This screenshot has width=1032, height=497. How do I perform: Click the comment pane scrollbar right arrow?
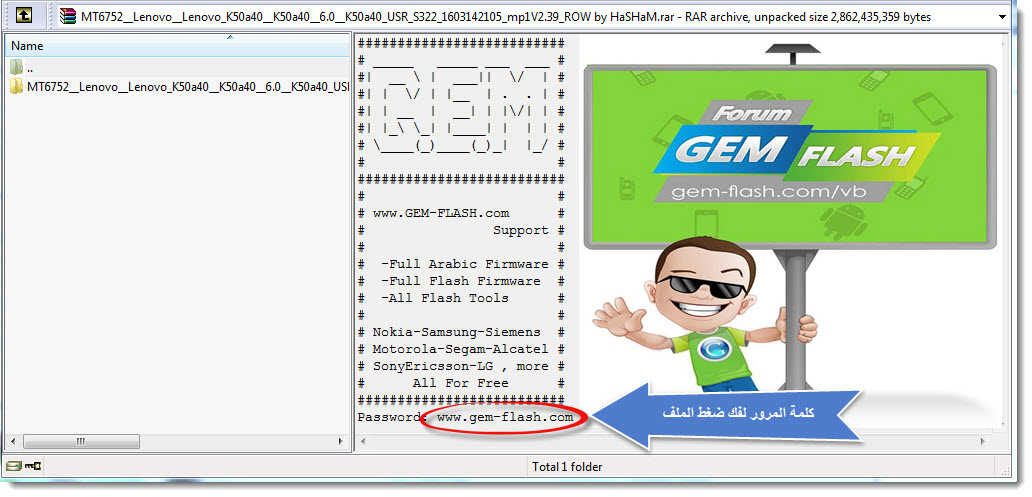pos(985,441)
